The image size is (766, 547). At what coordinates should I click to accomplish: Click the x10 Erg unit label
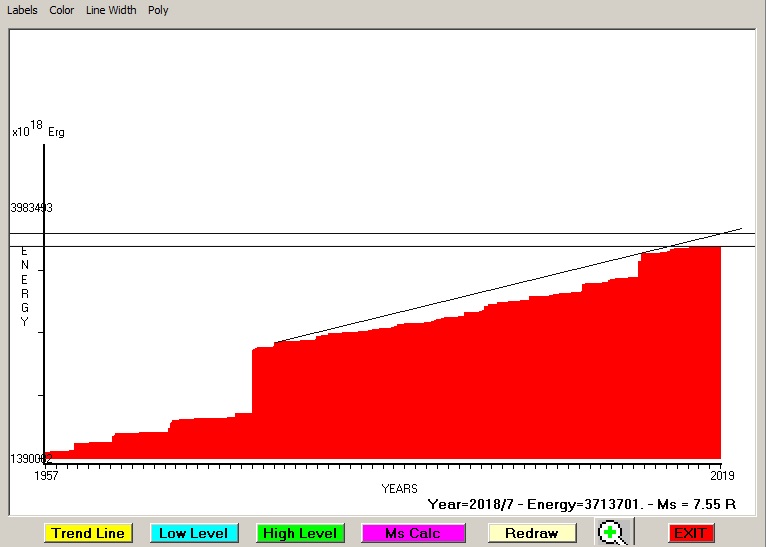37,130
